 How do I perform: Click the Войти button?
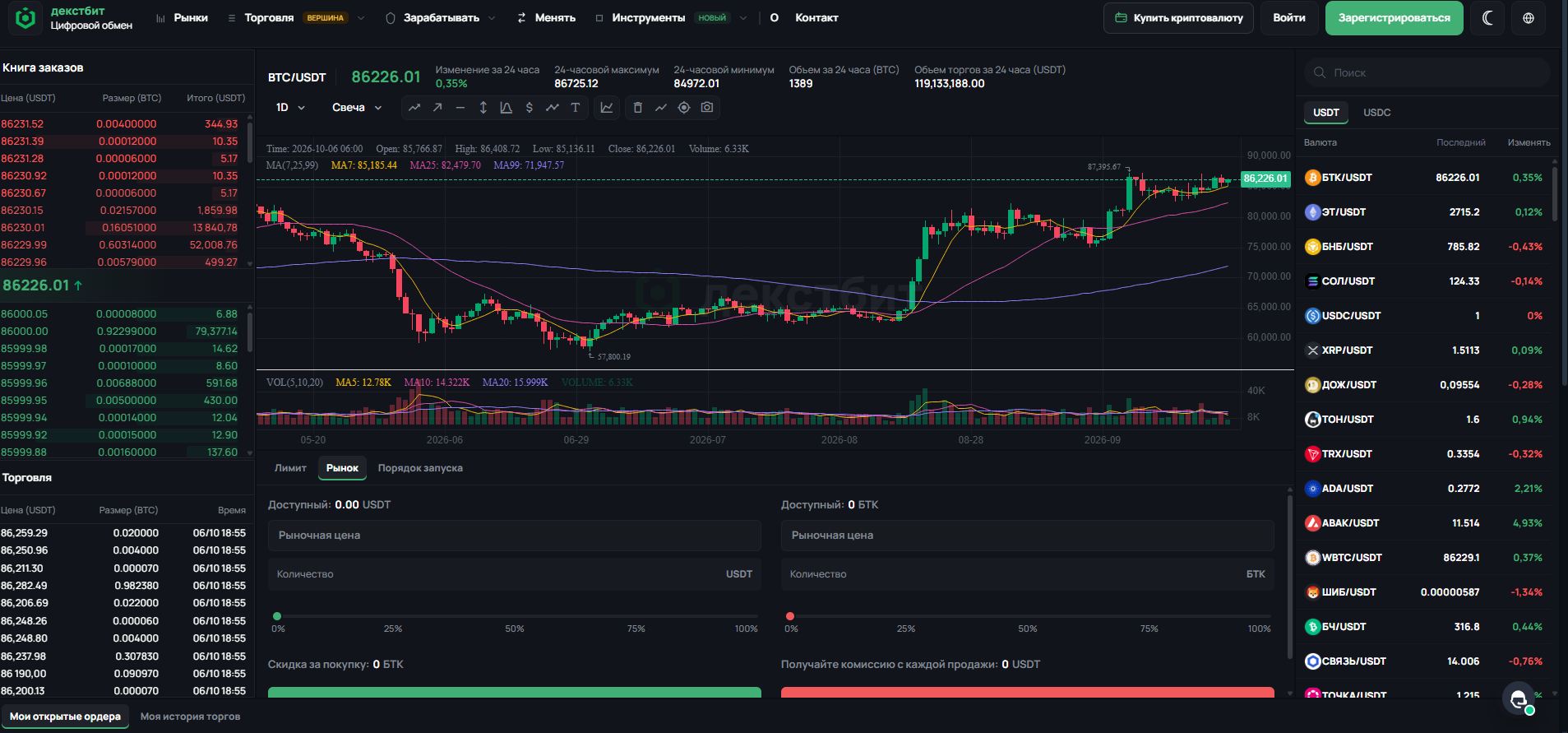1289,18
